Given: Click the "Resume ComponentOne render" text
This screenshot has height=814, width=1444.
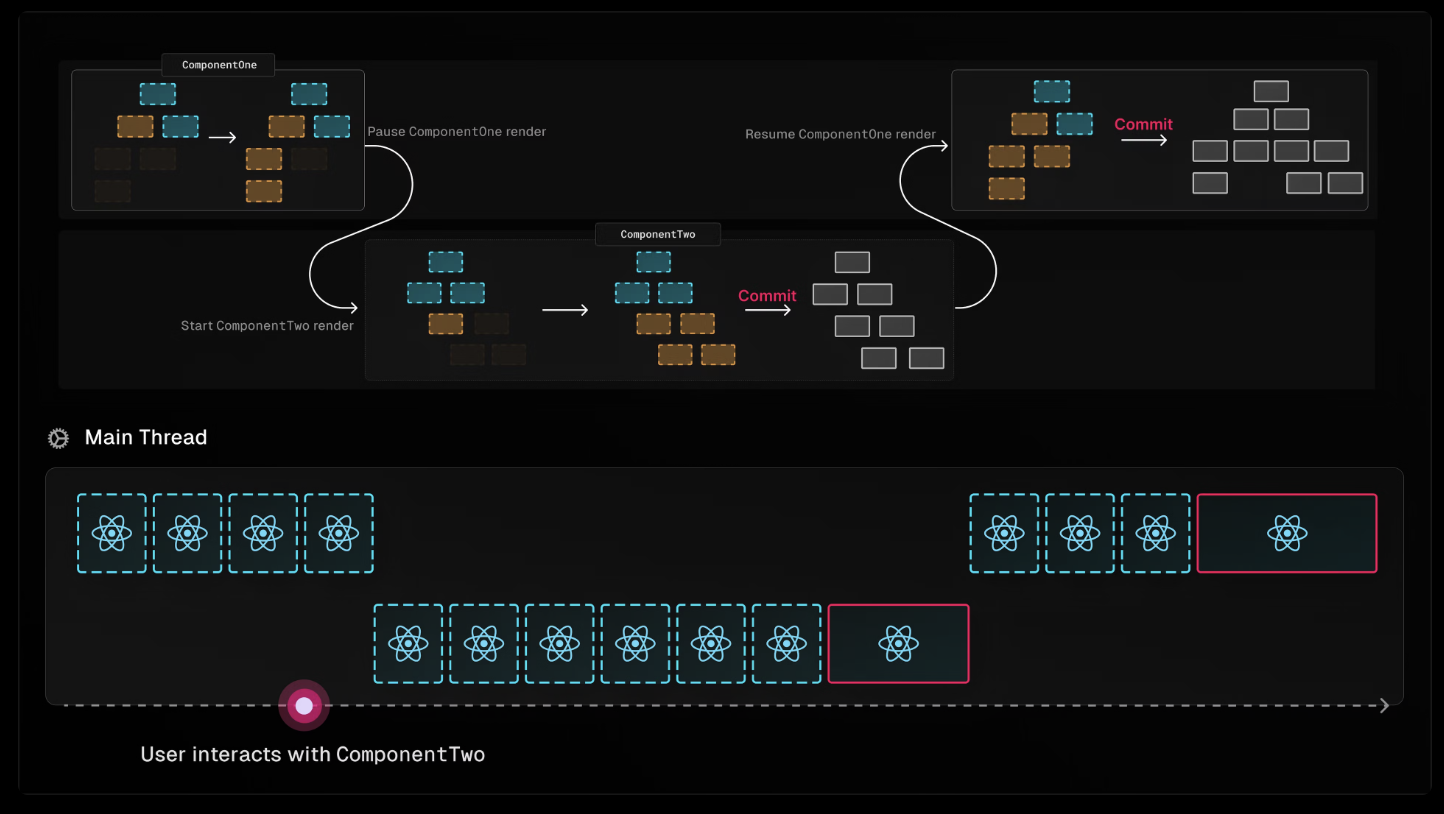Looking at the screenshot, I should pyautogui.click(x=841, y=134).
